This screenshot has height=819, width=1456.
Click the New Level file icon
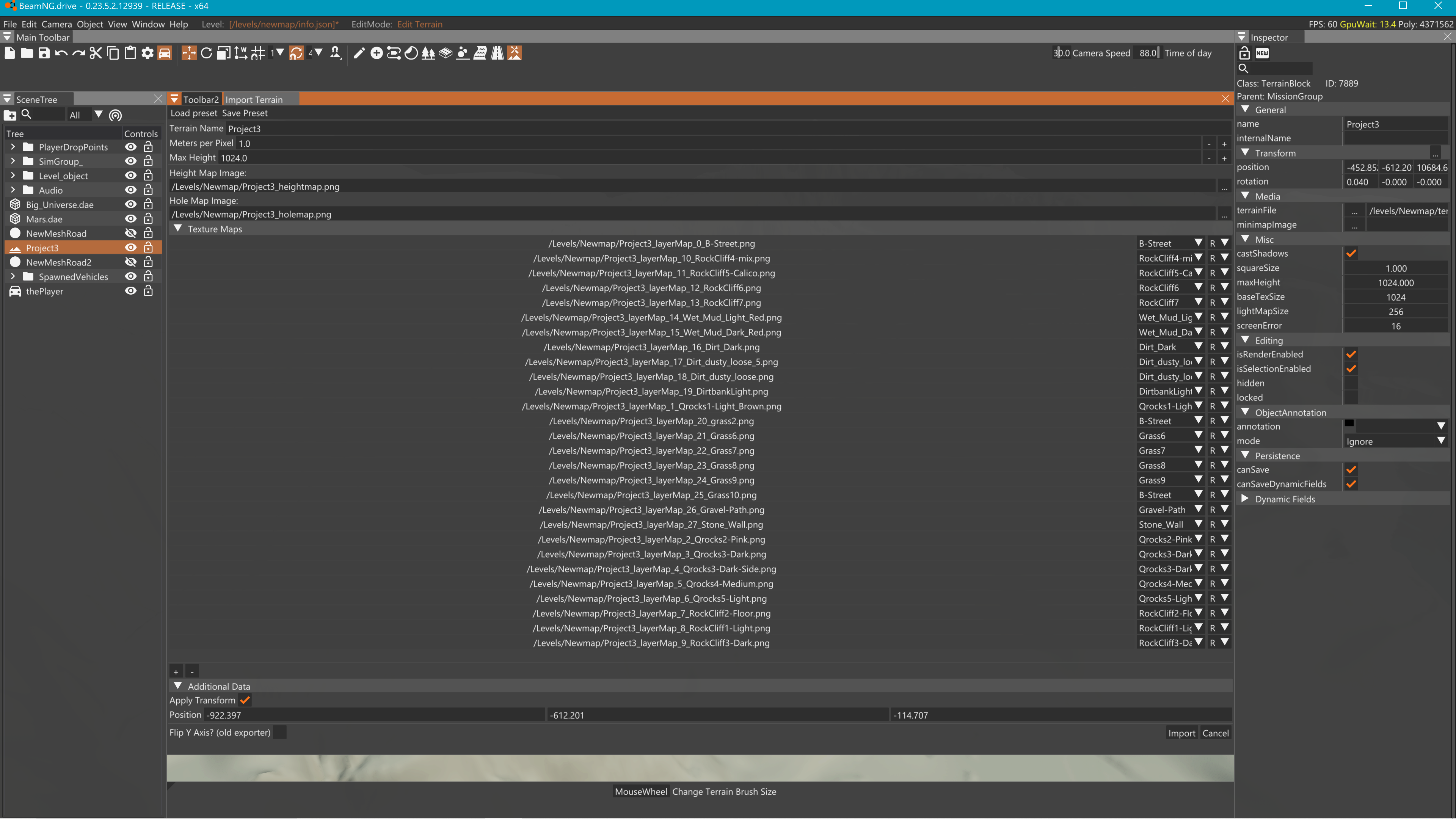pos(9,53)
